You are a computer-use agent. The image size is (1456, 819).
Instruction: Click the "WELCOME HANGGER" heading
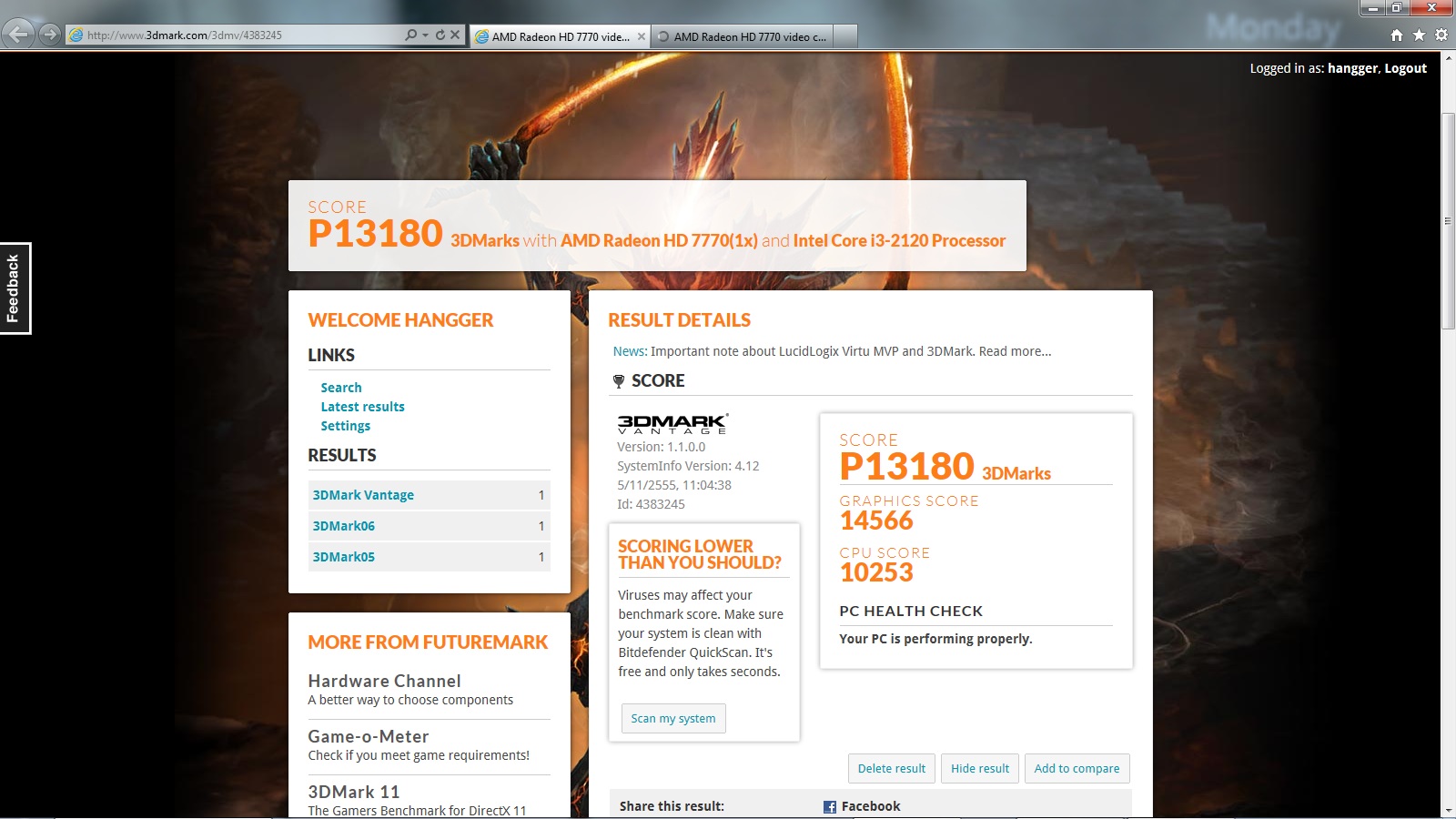click(400, 320)
